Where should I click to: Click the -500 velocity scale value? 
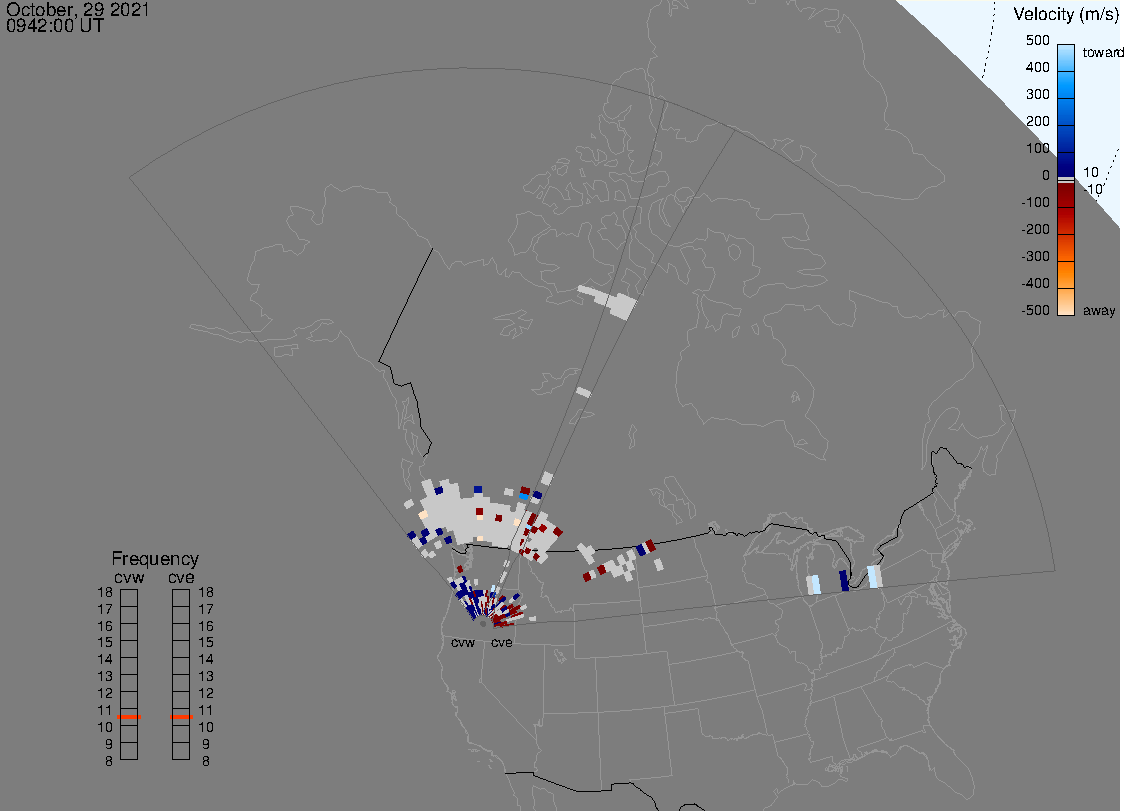(x=1035, y=310)
